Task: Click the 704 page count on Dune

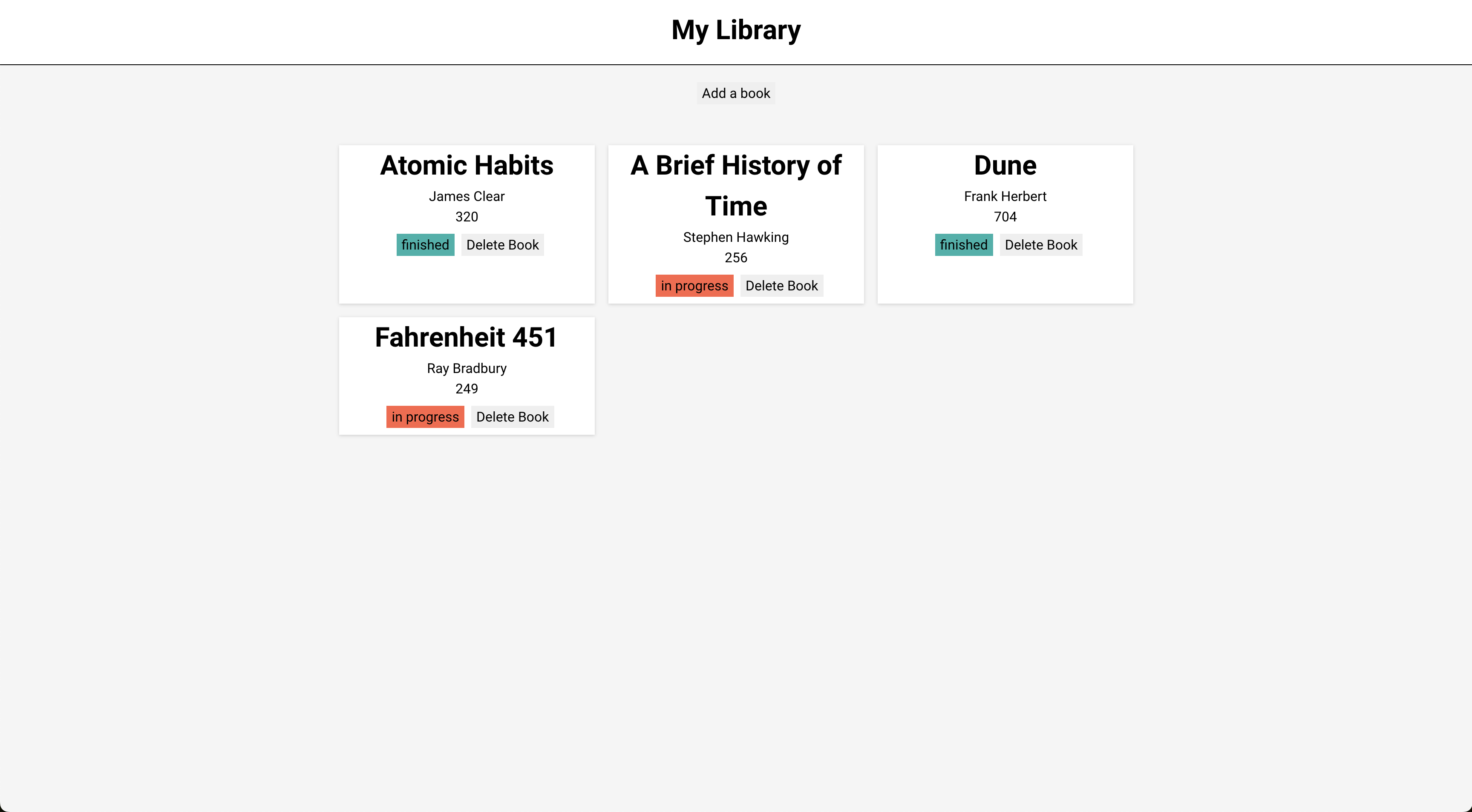Action: tap(1005, 217)
